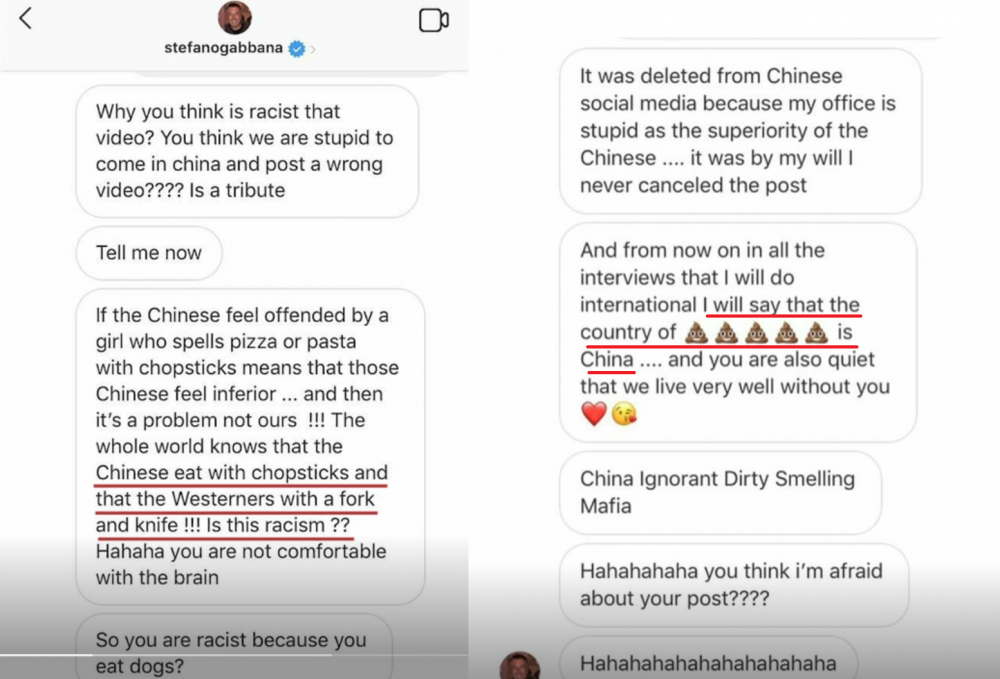Open the stefanogabbana username link

[223, 48]
